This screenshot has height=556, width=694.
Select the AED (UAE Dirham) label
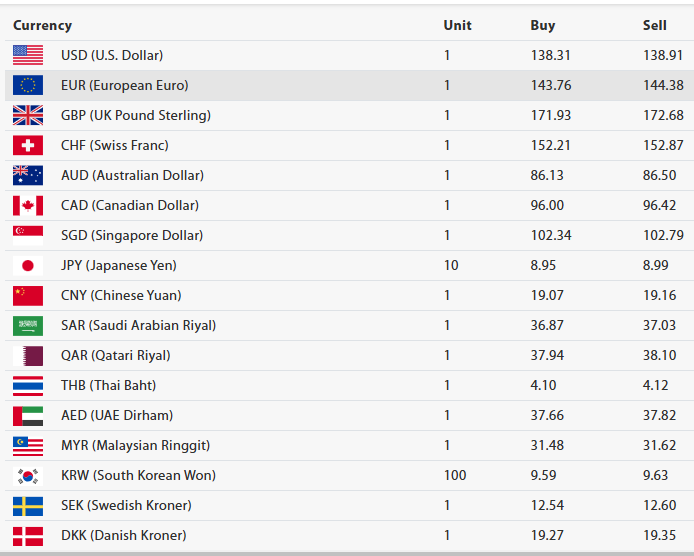(117, 415)
